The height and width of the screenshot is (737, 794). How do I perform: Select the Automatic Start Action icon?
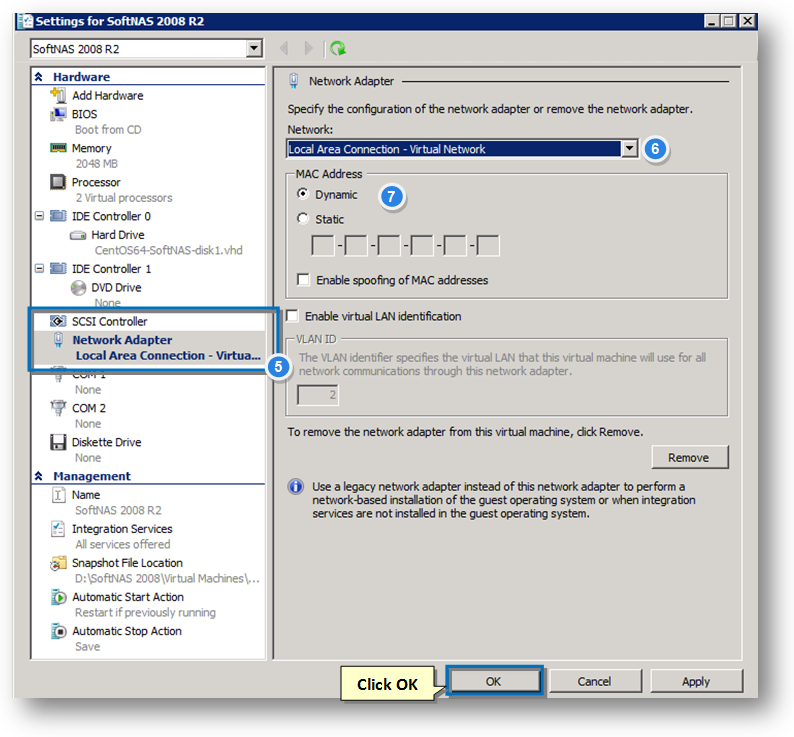point(58,597)
